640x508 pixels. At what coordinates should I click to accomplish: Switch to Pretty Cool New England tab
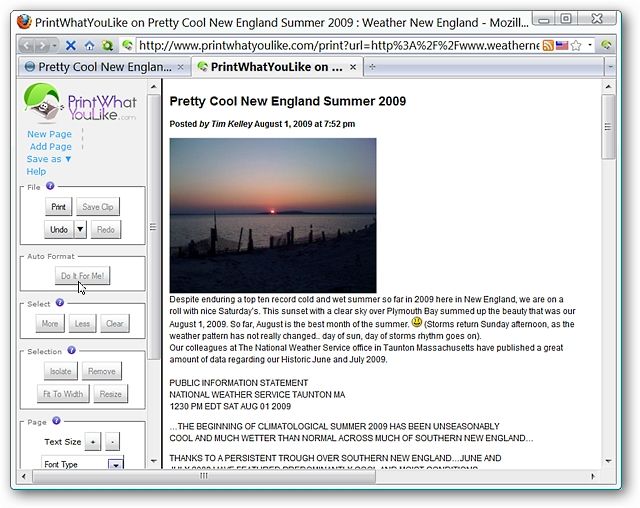[x=104, y=67]
